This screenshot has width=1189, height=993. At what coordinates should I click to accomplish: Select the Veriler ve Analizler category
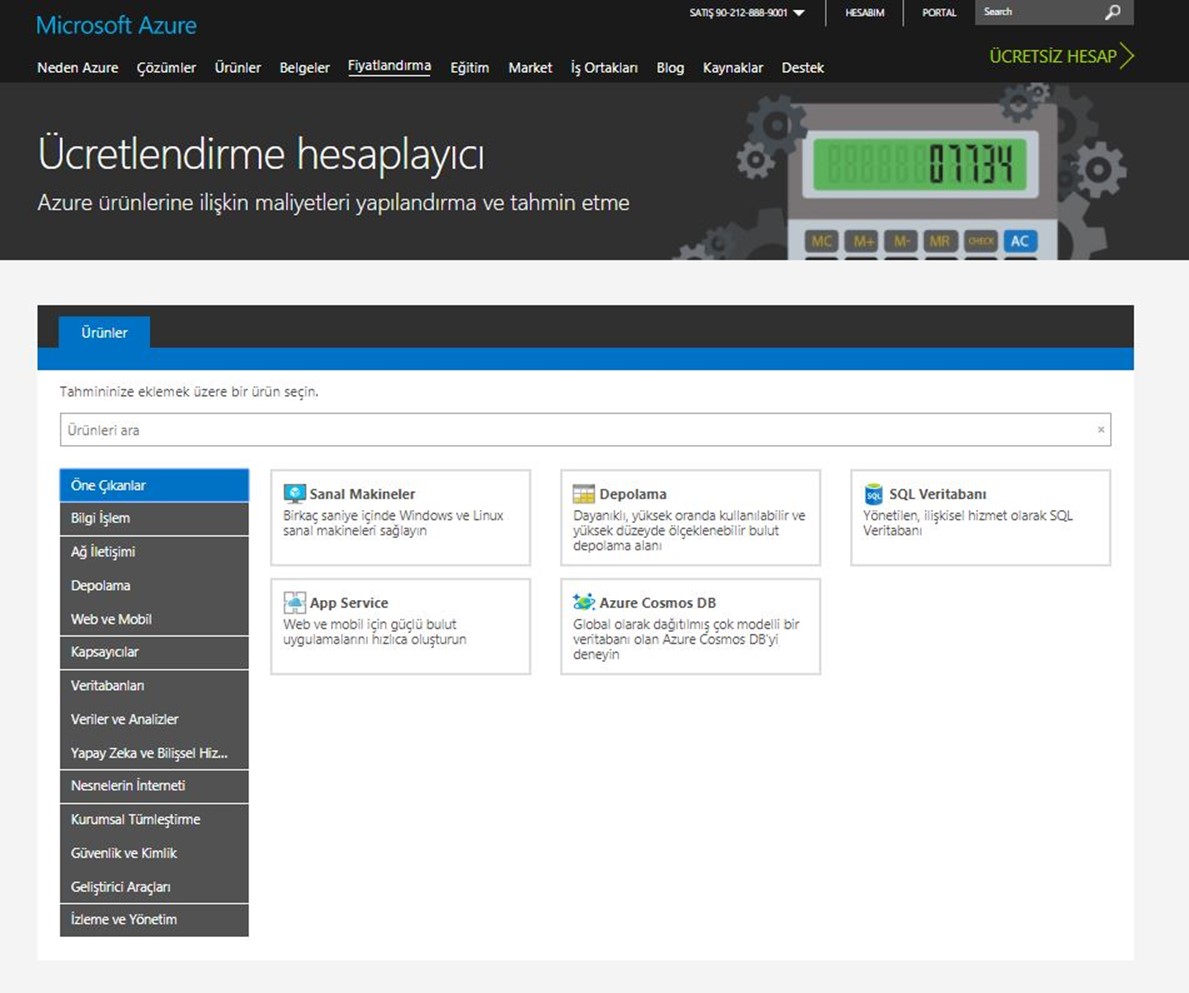click(154, 719)
